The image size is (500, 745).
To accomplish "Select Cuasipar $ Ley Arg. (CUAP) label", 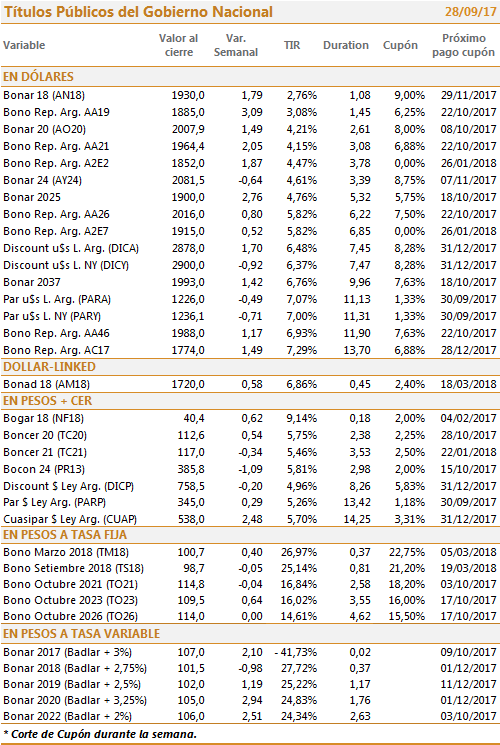I will pos(70,519).
